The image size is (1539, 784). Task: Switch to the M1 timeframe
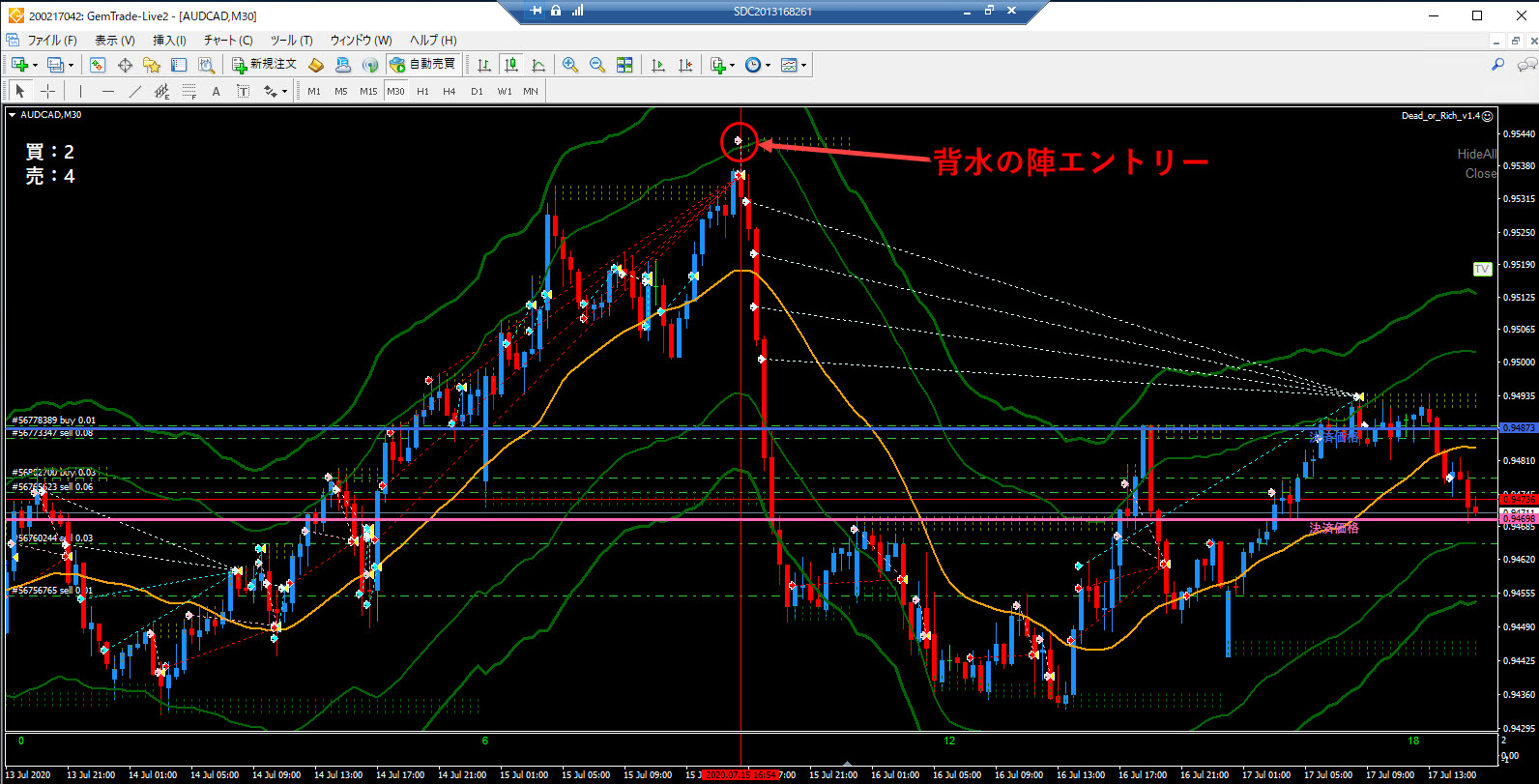tap(314, 91)
